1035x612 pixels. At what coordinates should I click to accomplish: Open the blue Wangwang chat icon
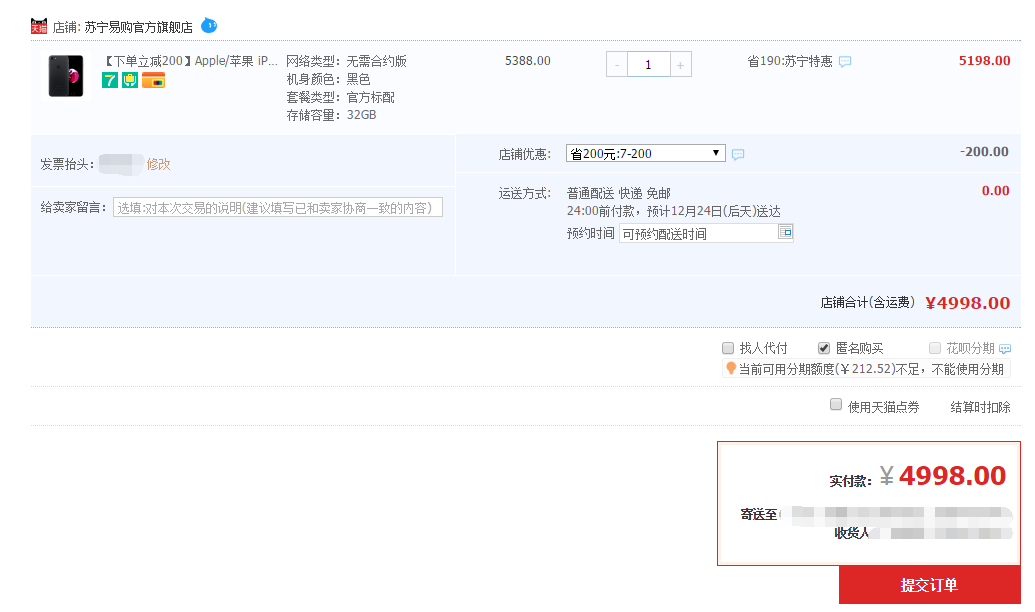[x=209, y=26]
